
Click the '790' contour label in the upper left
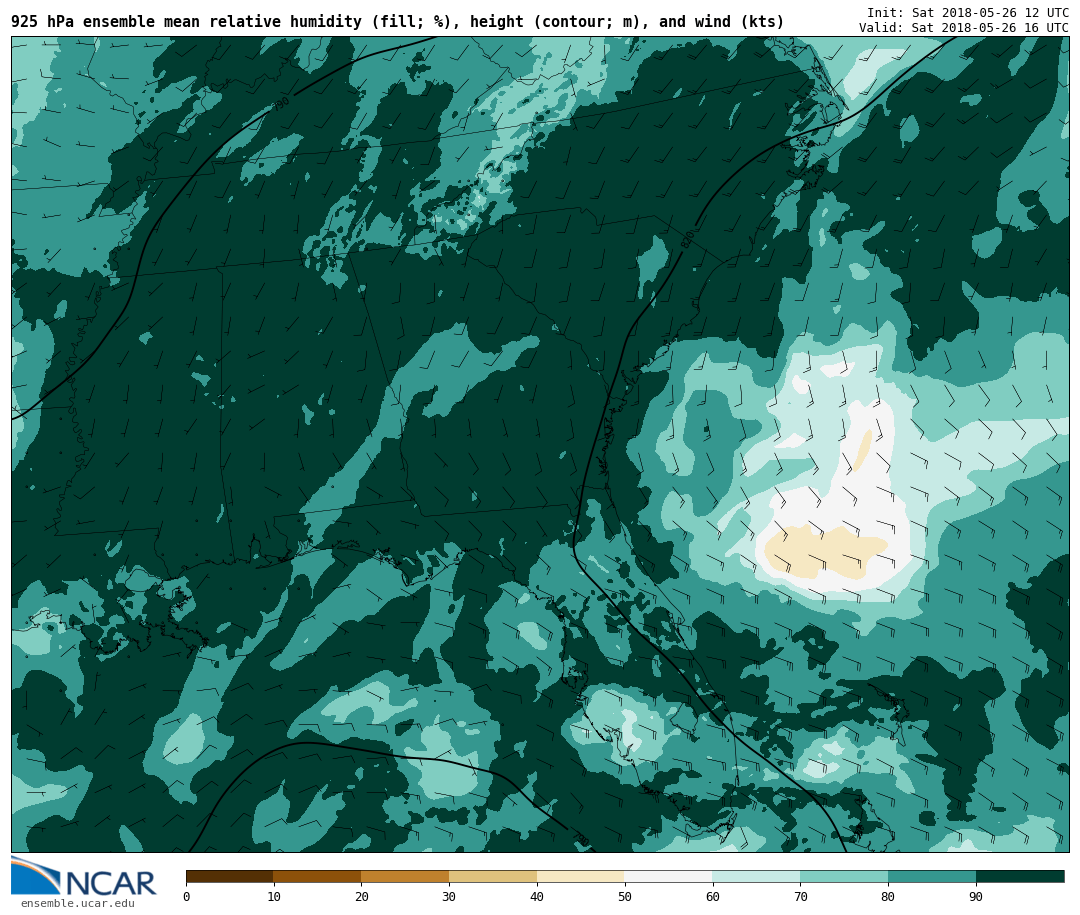click(282, 103)
